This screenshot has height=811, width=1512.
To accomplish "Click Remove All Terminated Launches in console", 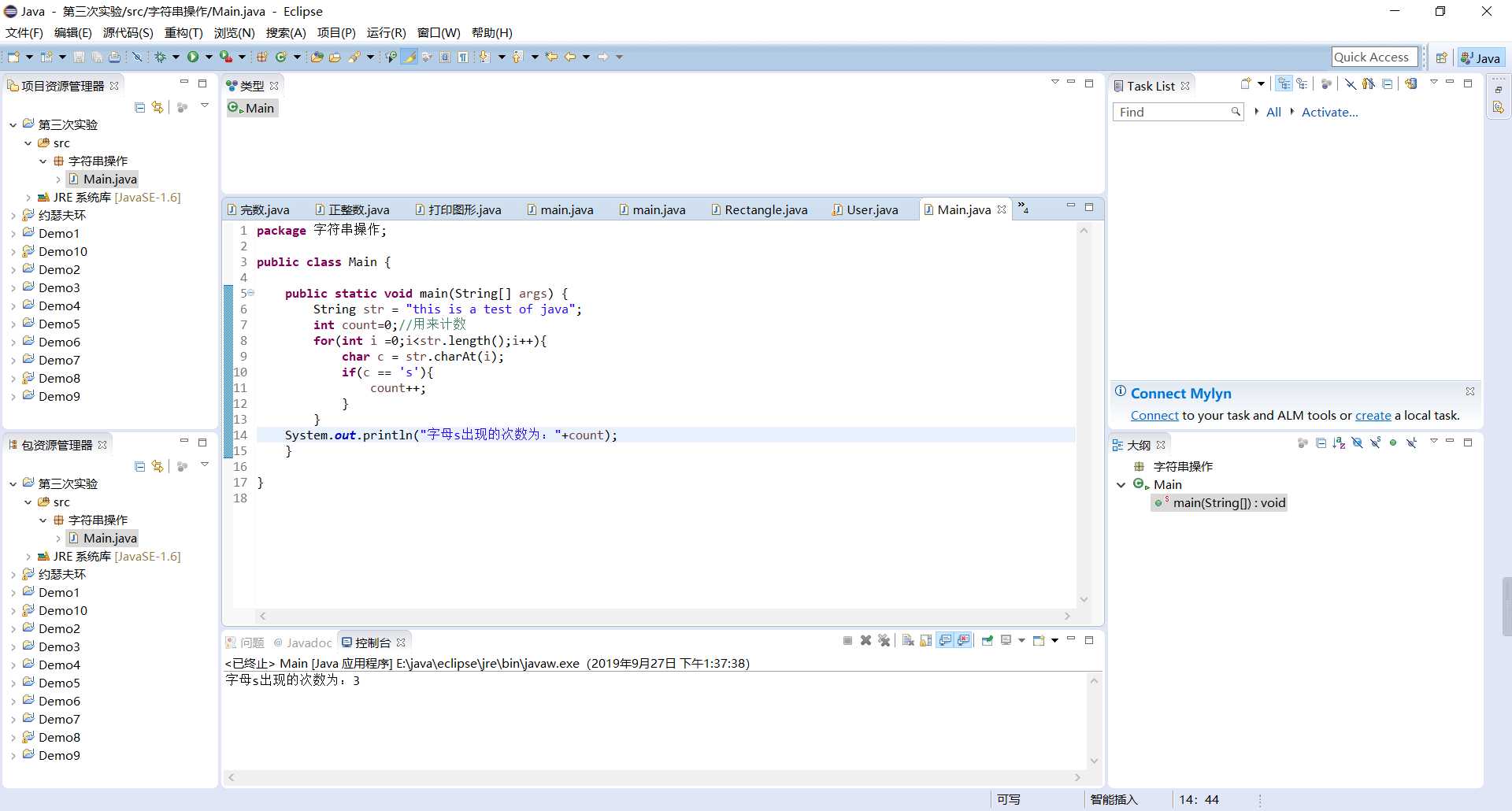I will pos(884,640).
